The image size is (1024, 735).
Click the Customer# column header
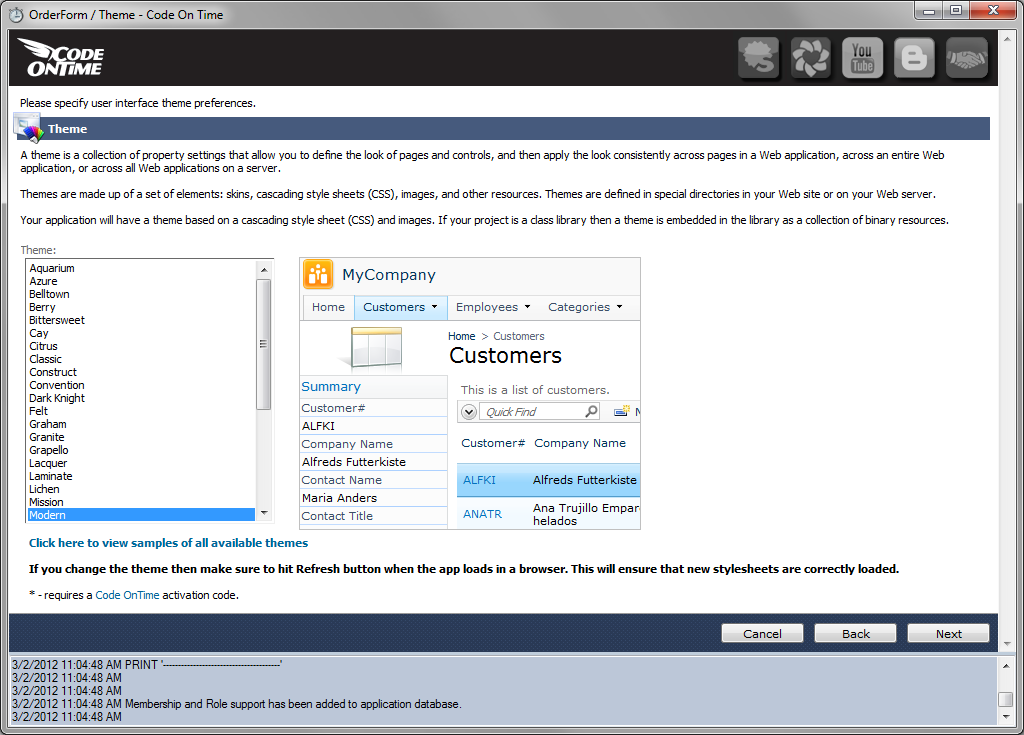click(x=493, y=443)
